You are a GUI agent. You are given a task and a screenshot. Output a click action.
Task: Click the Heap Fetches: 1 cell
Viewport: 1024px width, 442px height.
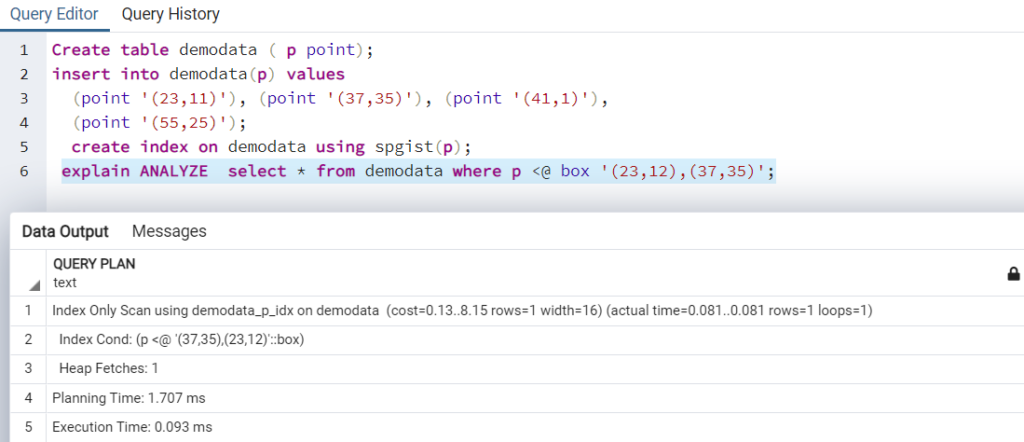click(x=534, y=368)
